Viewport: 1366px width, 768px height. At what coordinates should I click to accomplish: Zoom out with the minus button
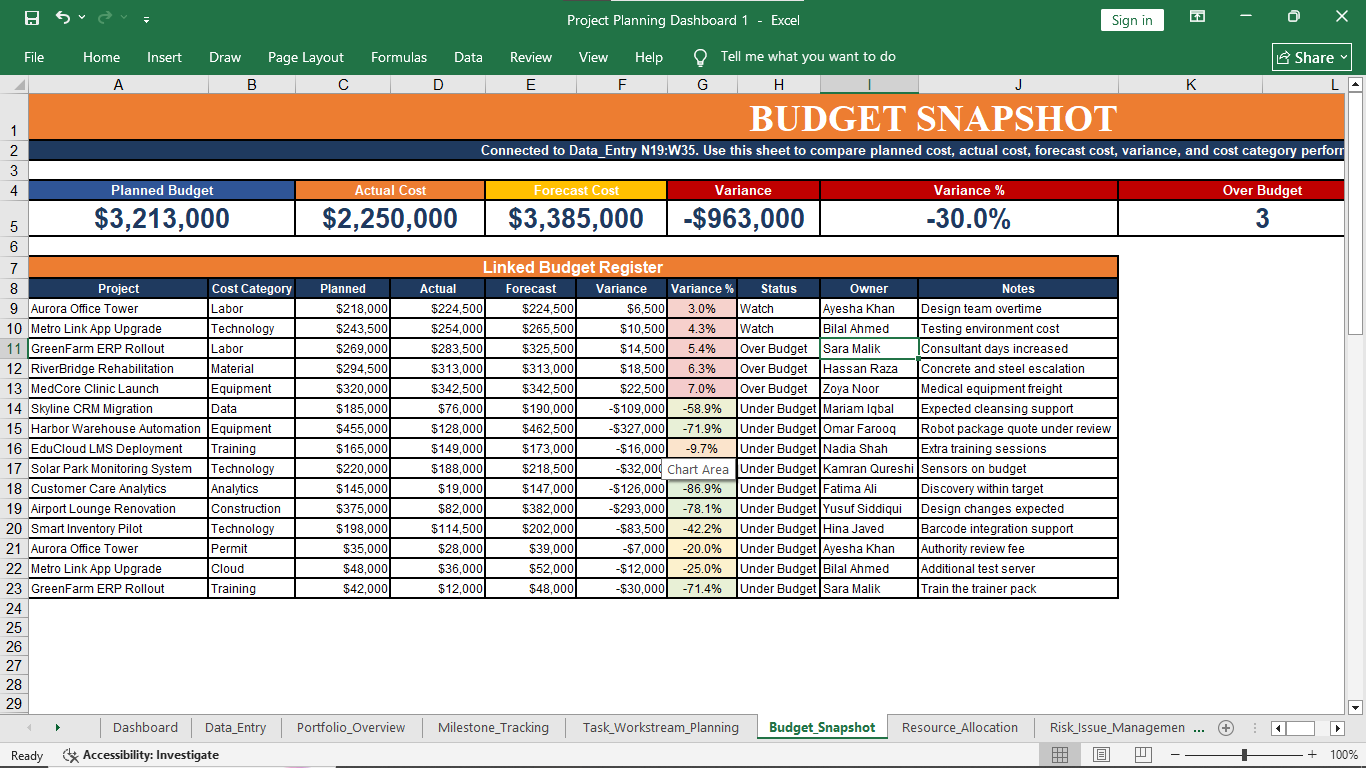(1175, 755)
